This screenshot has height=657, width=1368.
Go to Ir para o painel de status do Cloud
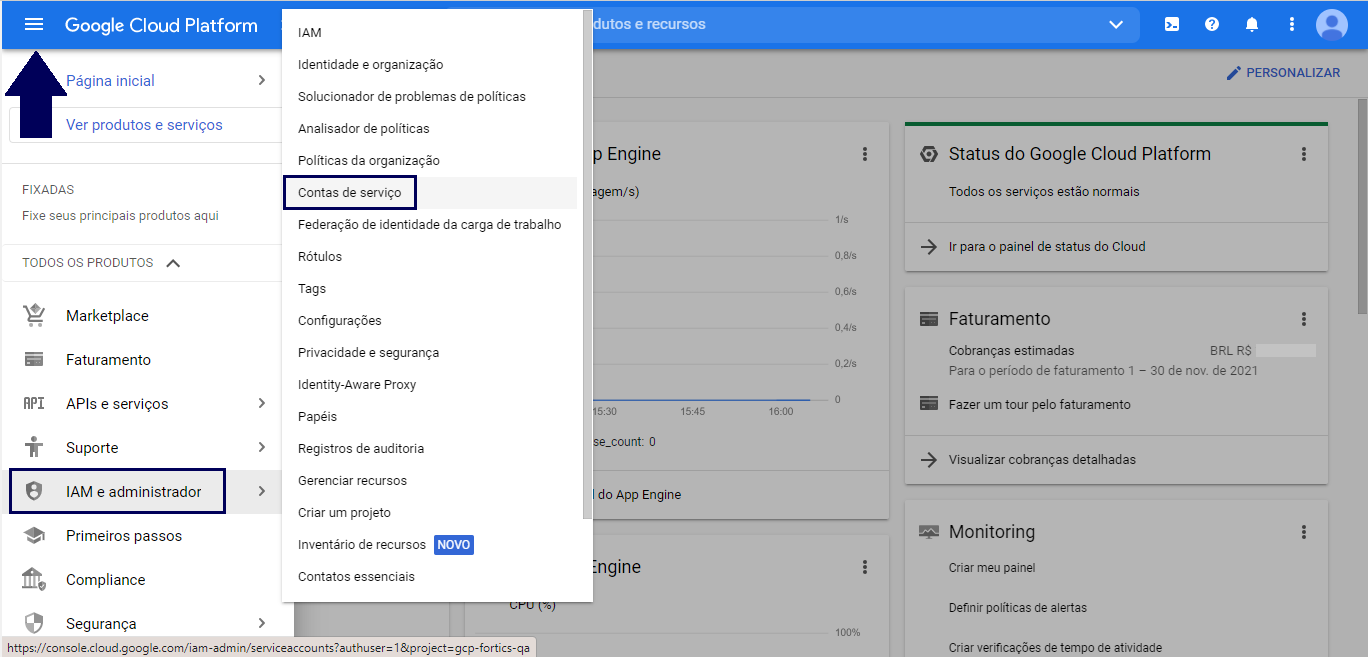pyautogui.click(x=1047, y=247)
